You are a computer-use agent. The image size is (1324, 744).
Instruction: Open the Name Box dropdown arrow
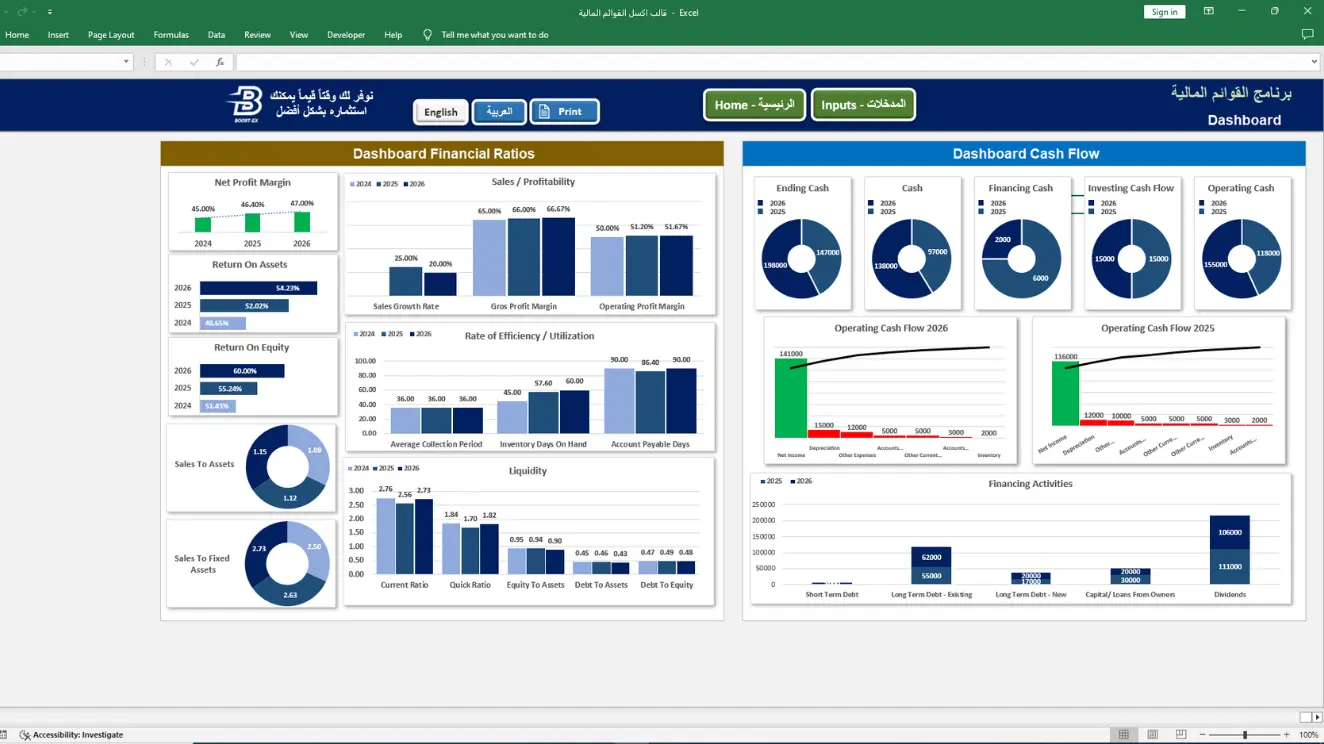coord(126,62)
